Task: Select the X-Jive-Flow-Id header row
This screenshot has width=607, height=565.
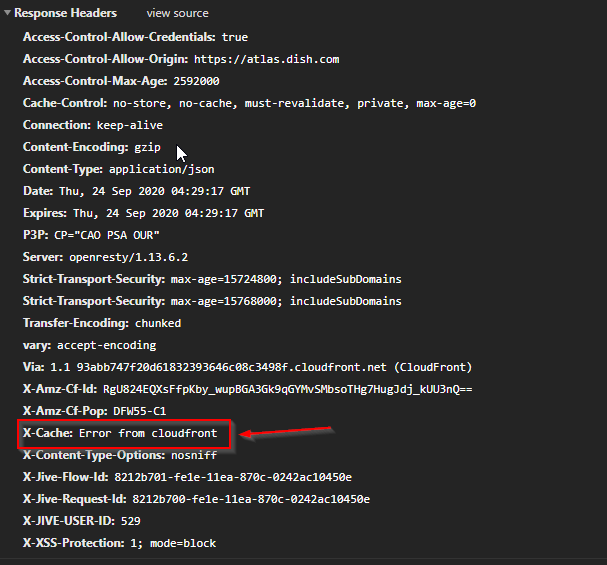Action: 187,477
